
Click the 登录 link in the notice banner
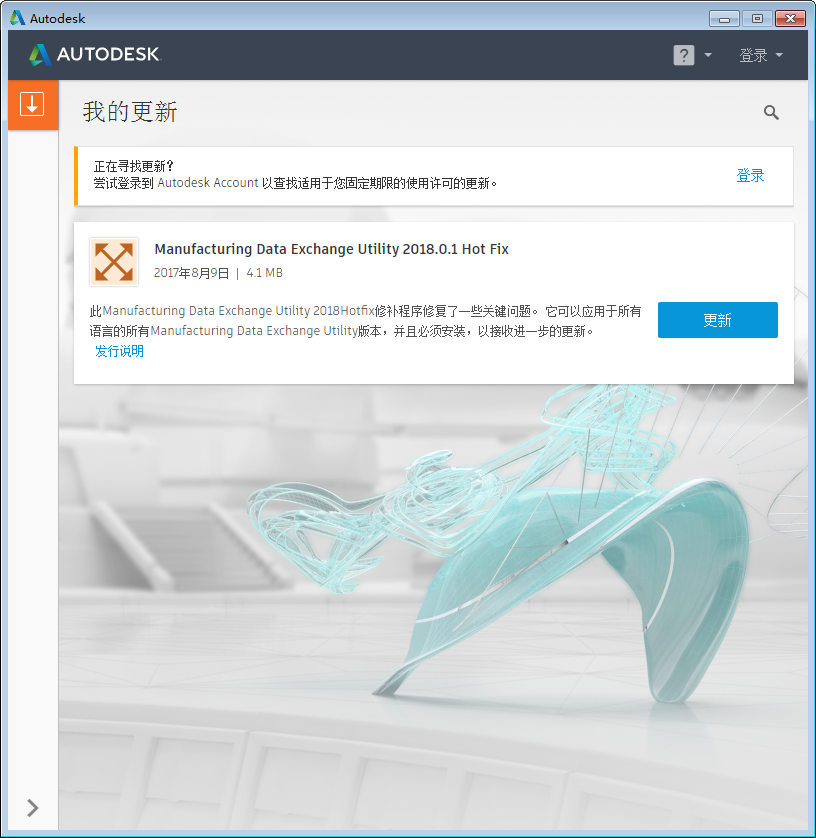pyautogui.click(x=750, y=175)
